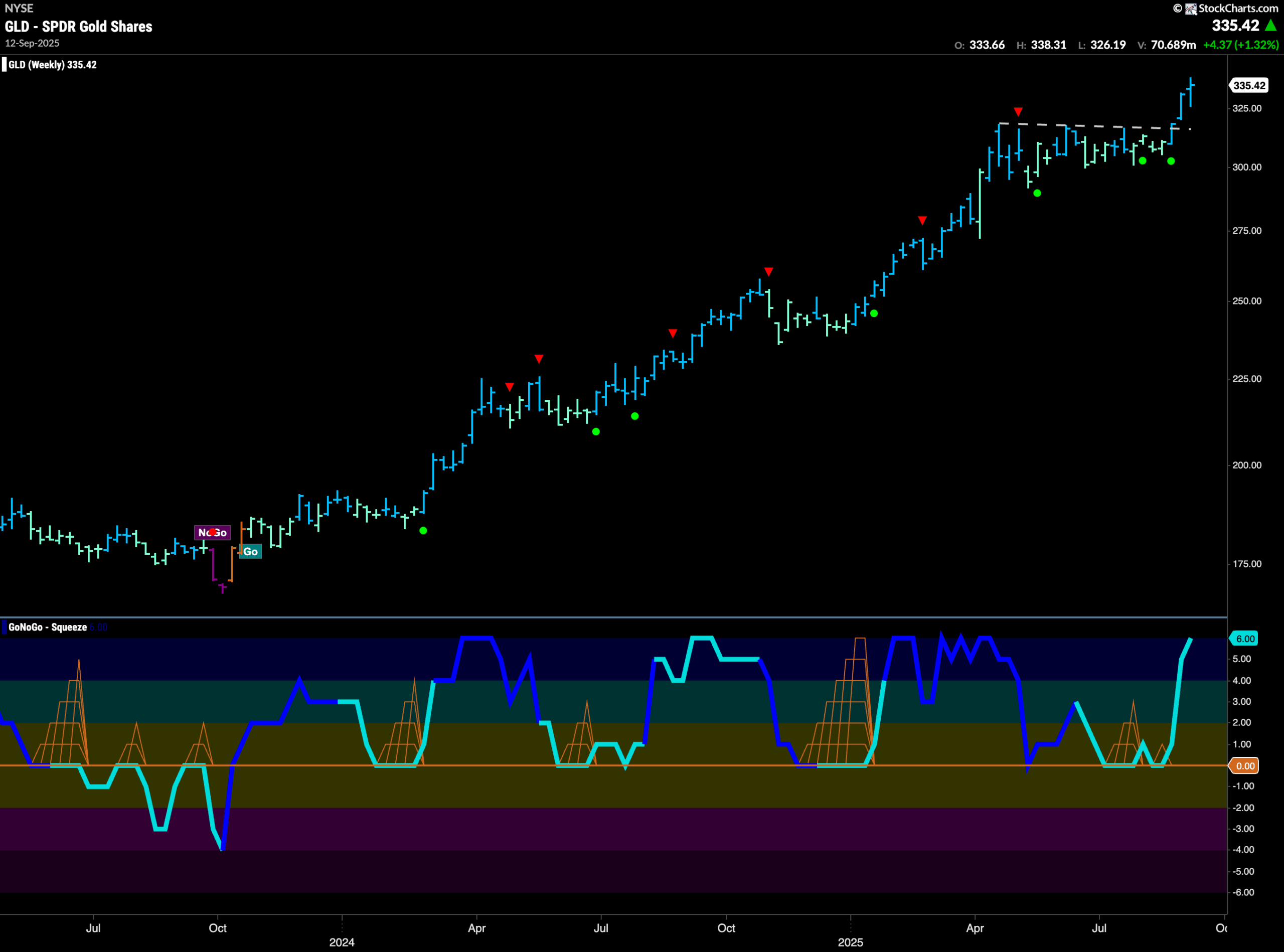Click the GLD (Weekly) 335.42 legend label

coord(53,65)
